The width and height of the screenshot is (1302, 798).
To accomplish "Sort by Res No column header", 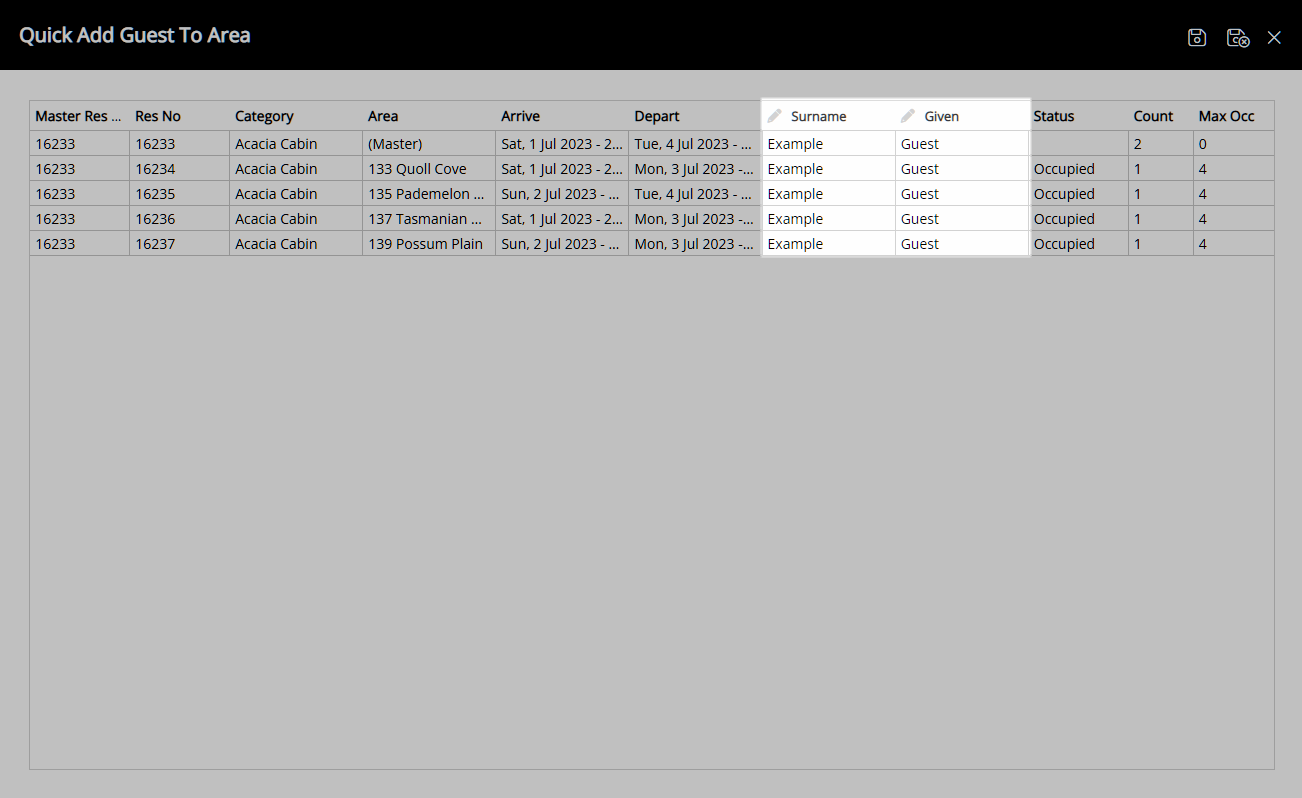I will pyautogui.click(x=179, y=116).
